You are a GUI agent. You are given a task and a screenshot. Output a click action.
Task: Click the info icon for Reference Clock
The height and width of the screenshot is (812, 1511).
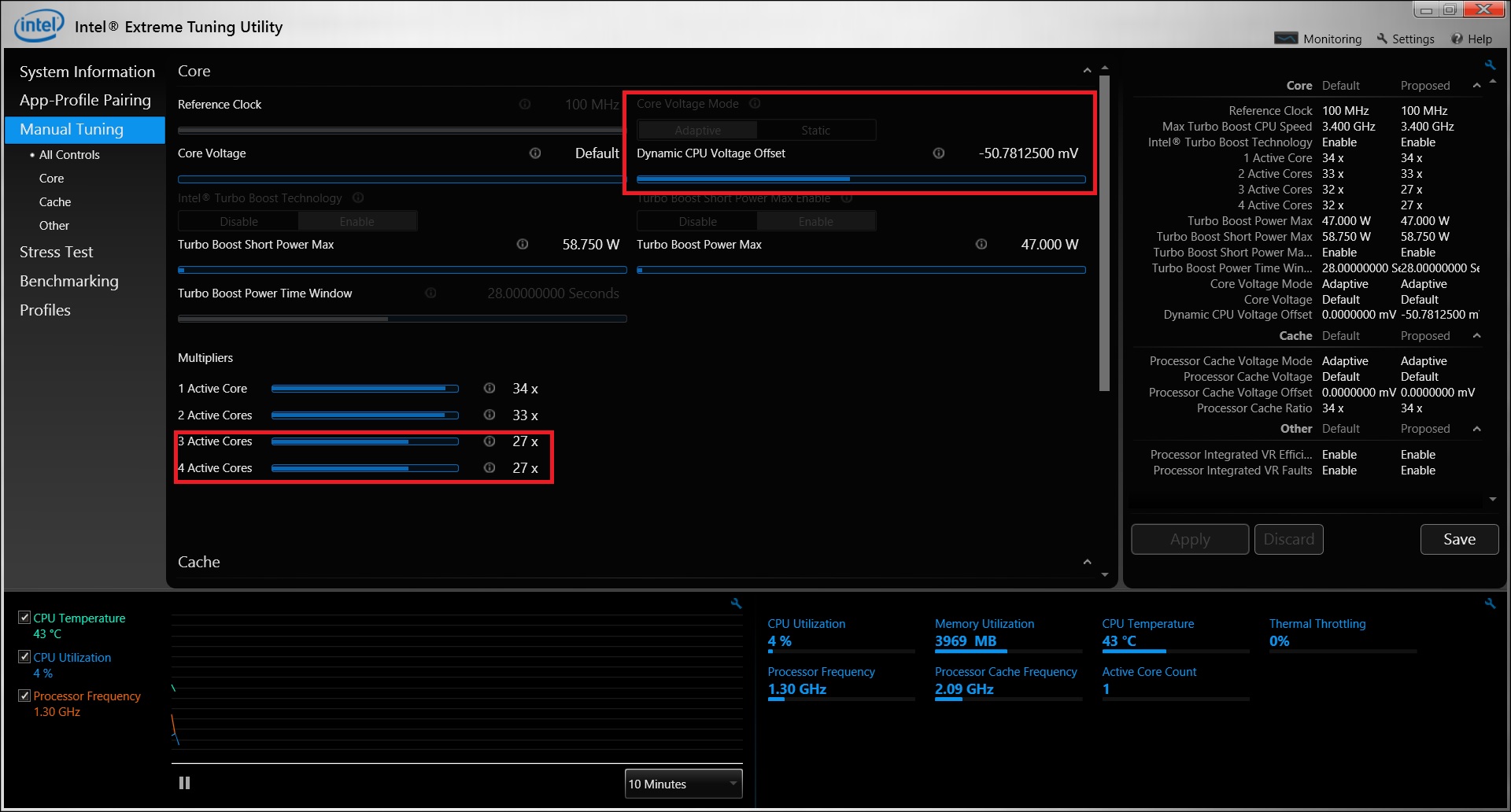[x=525, y=104]
